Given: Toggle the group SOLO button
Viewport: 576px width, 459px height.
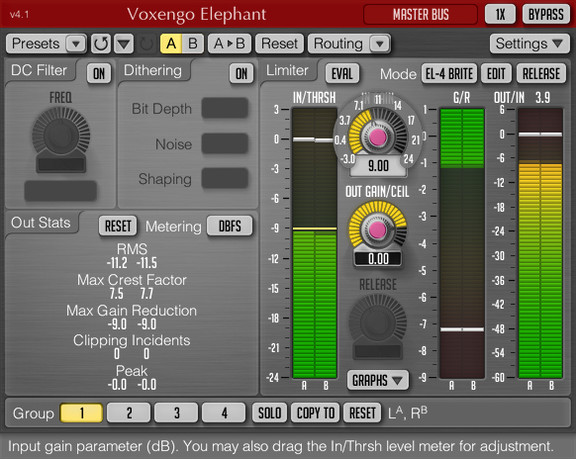Looking at the screenshot, I should [x=270, y=413].
